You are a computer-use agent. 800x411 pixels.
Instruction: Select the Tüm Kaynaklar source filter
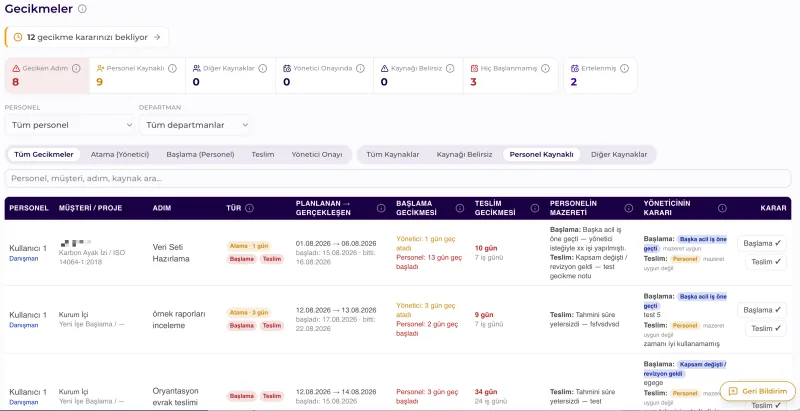(393, 155)
